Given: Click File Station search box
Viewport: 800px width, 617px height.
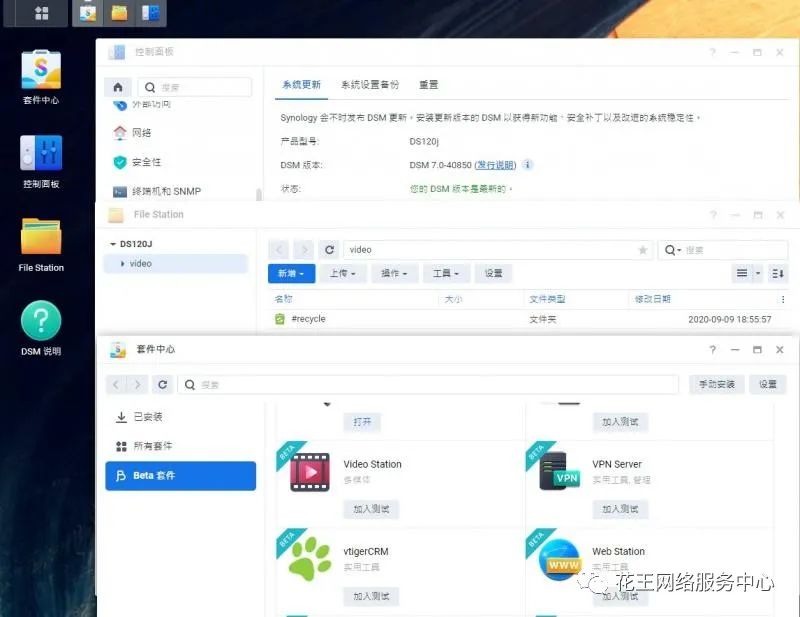Looking at the screenshot, I should pyautogui.click(x=723, y=250).
